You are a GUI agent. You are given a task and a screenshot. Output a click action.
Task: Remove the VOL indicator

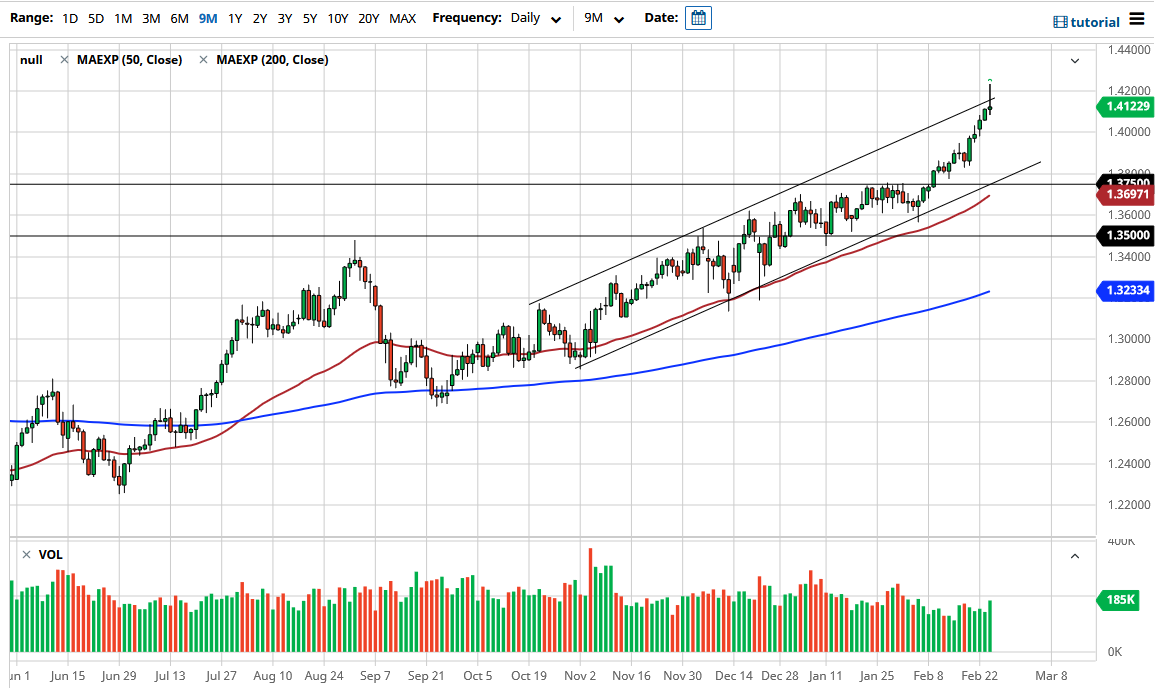27,555
